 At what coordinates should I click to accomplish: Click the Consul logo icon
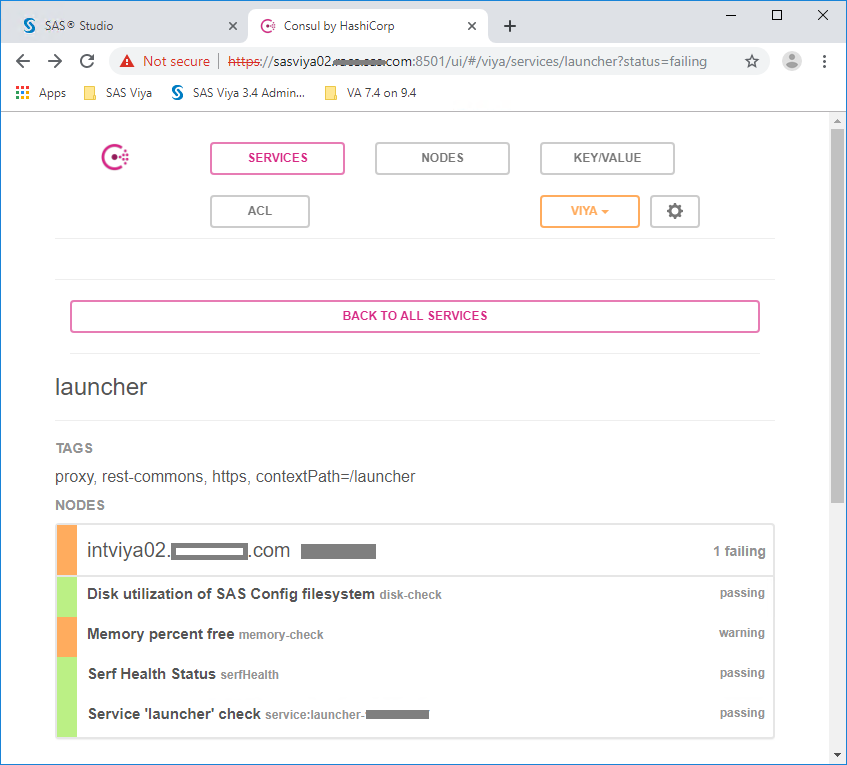coord(115,157)
